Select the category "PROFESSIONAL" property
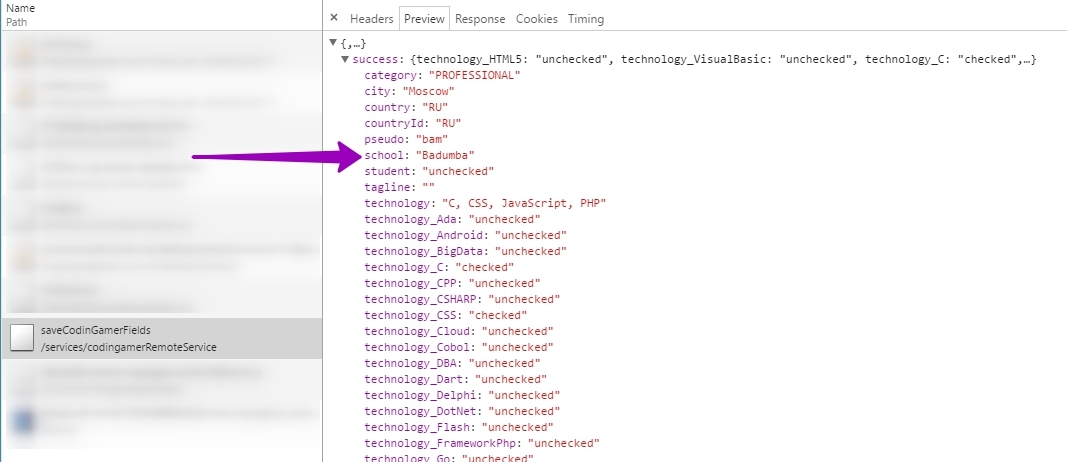The height and width of the screenshot is (462, 1067). click(x=442, y=75)
